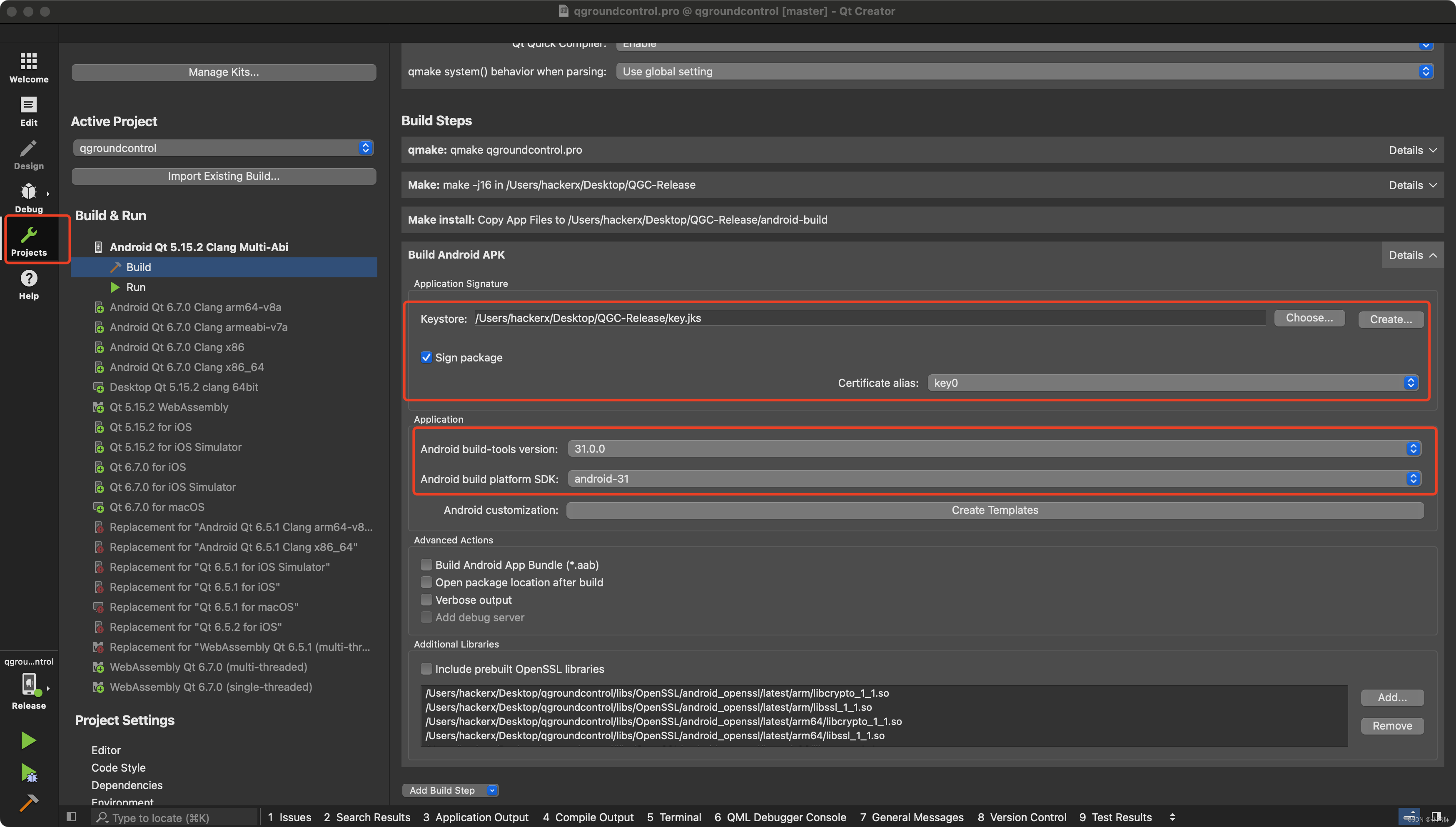The height and width of the screenshot is (827, 1456).
Task: Open Android build-tools version dropdown
Action: 994,449
